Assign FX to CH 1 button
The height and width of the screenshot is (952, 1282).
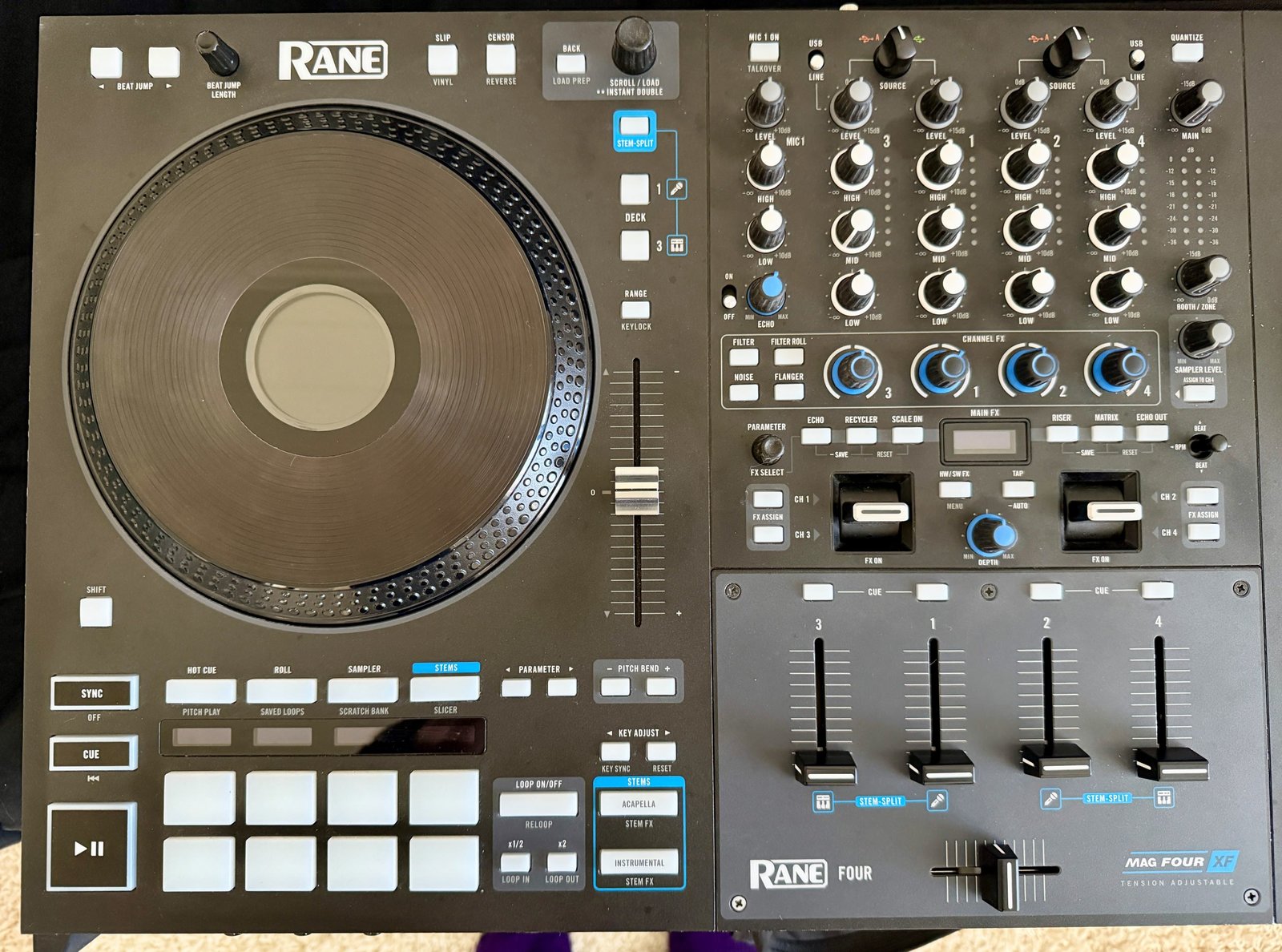click(x=768, y=498)
